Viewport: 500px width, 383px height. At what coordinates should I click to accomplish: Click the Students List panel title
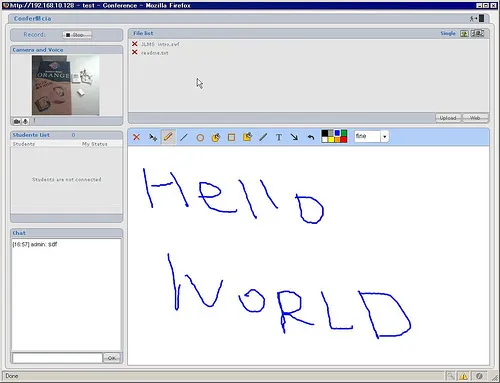(x=31, y=135)
